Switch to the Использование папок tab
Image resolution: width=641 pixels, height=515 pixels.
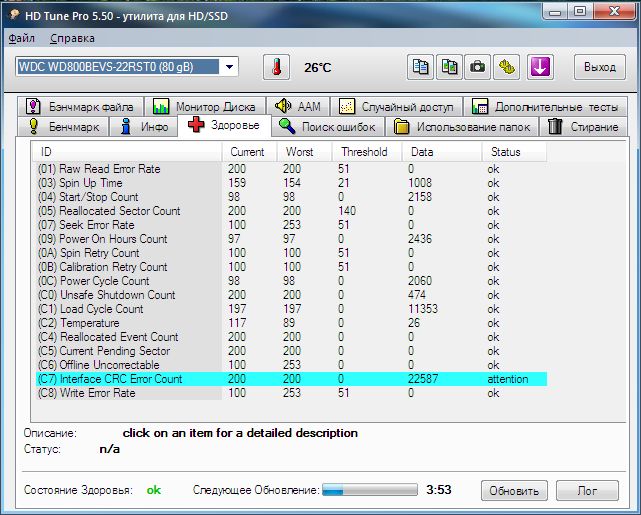point(462,126)
